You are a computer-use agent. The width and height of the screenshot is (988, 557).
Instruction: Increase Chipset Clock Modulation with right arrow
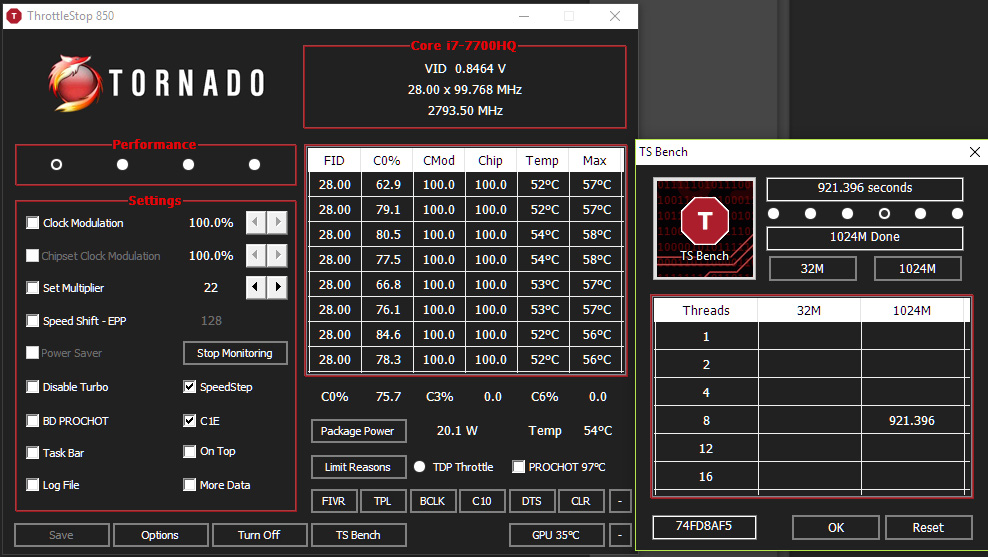[277, 255]
